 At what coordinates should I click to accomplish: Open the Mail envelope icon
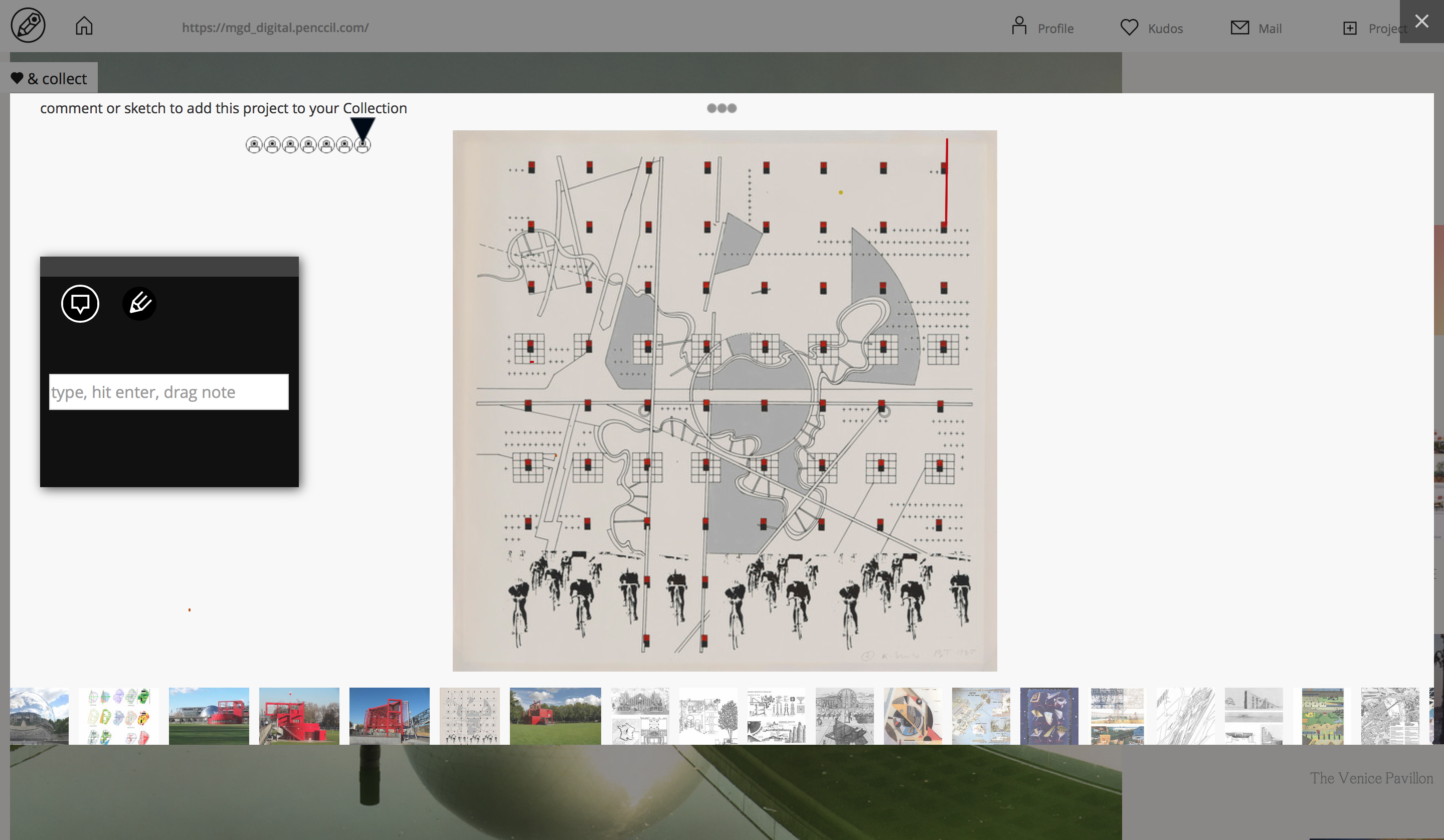pos(1239,27)
